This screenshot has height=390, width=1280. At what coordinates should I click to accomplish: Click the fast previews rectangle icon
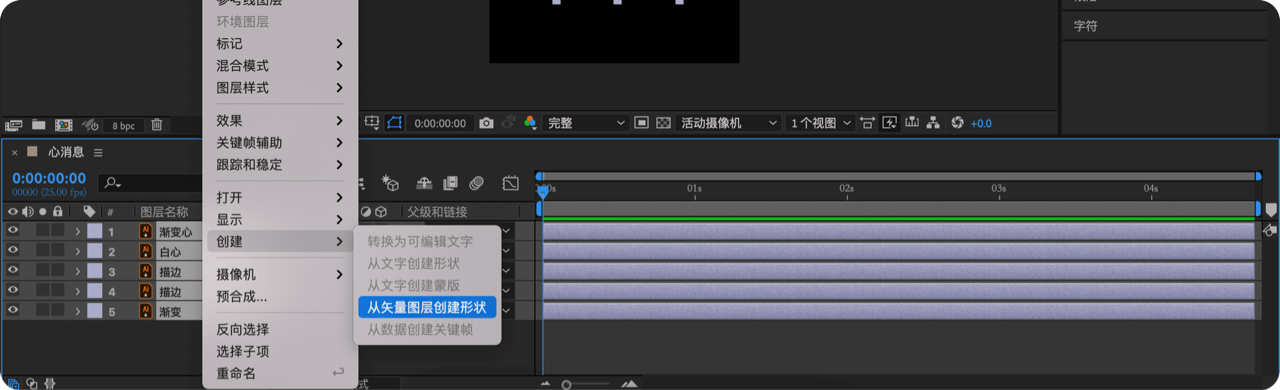coord(642,123)
